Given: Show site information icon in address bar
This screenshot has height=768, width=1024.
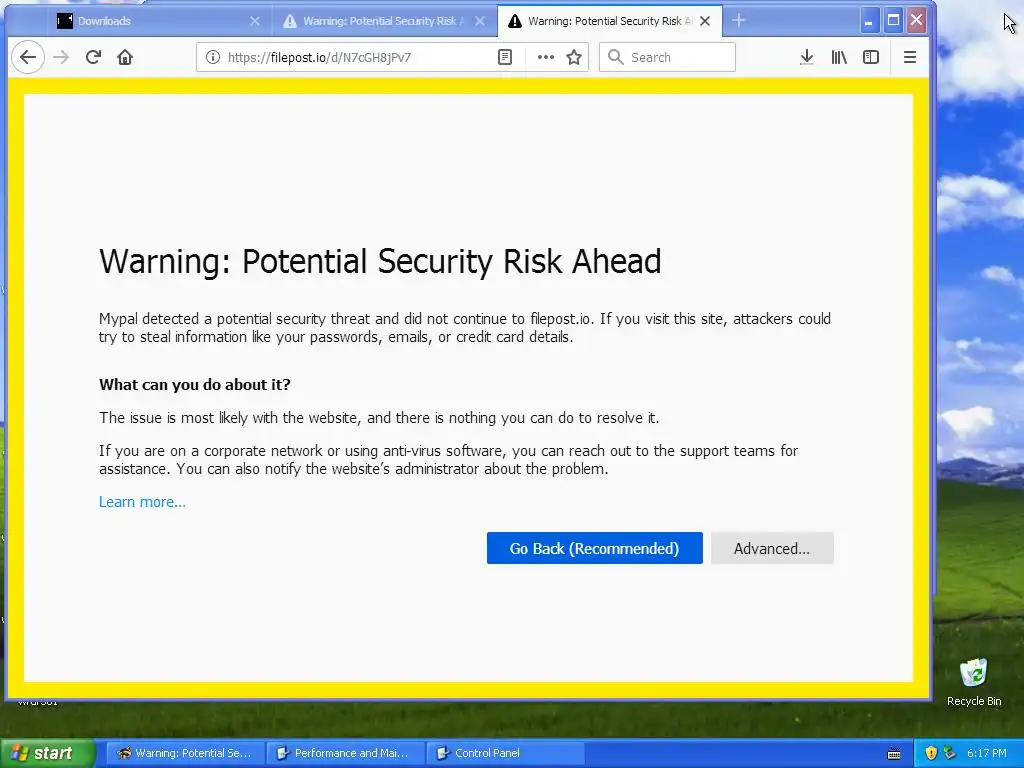Looking at the screenshot, I should point(213,57).
